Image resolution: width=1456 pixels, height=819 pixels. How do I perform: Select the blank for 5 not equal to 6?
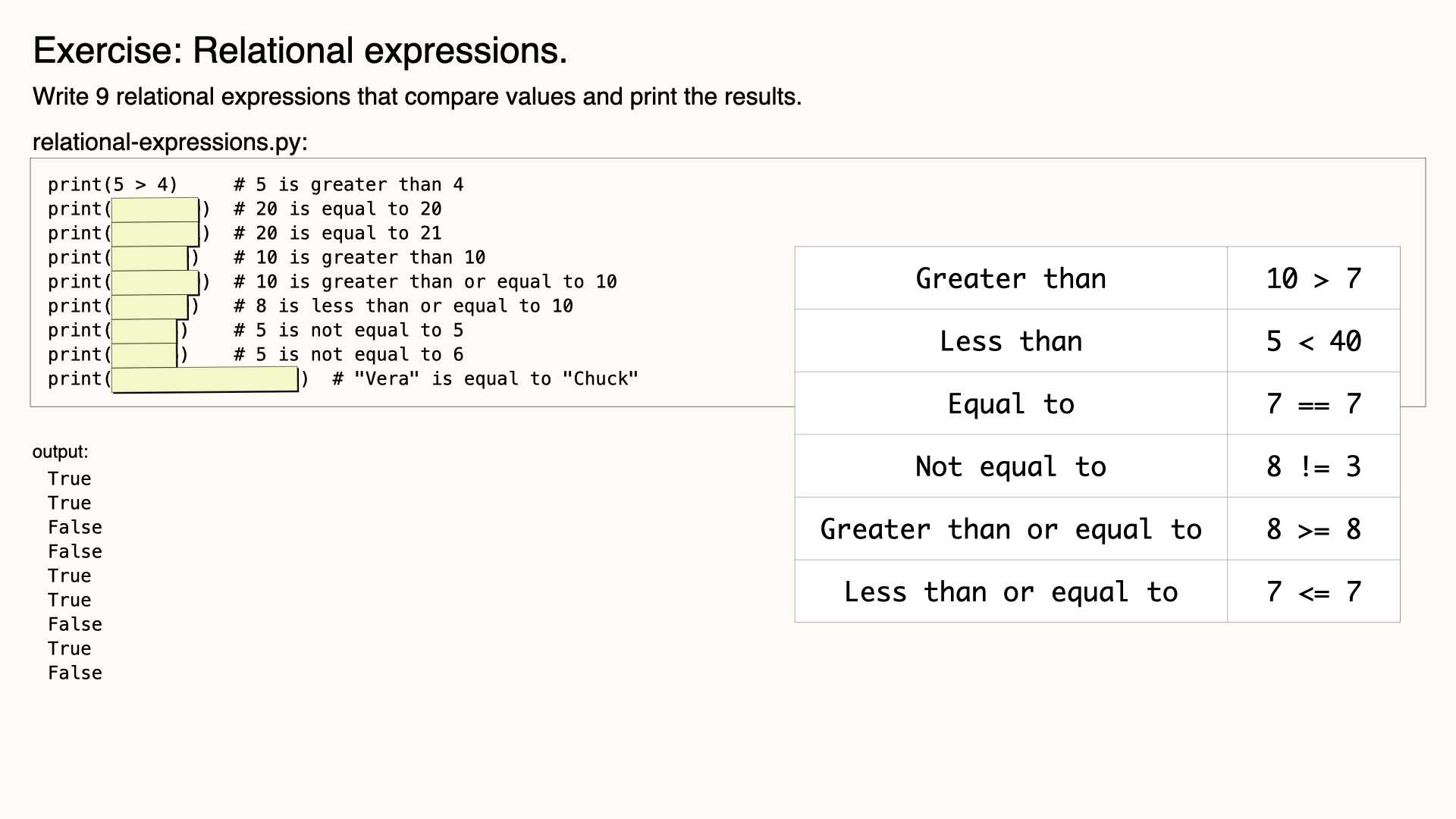145,355
